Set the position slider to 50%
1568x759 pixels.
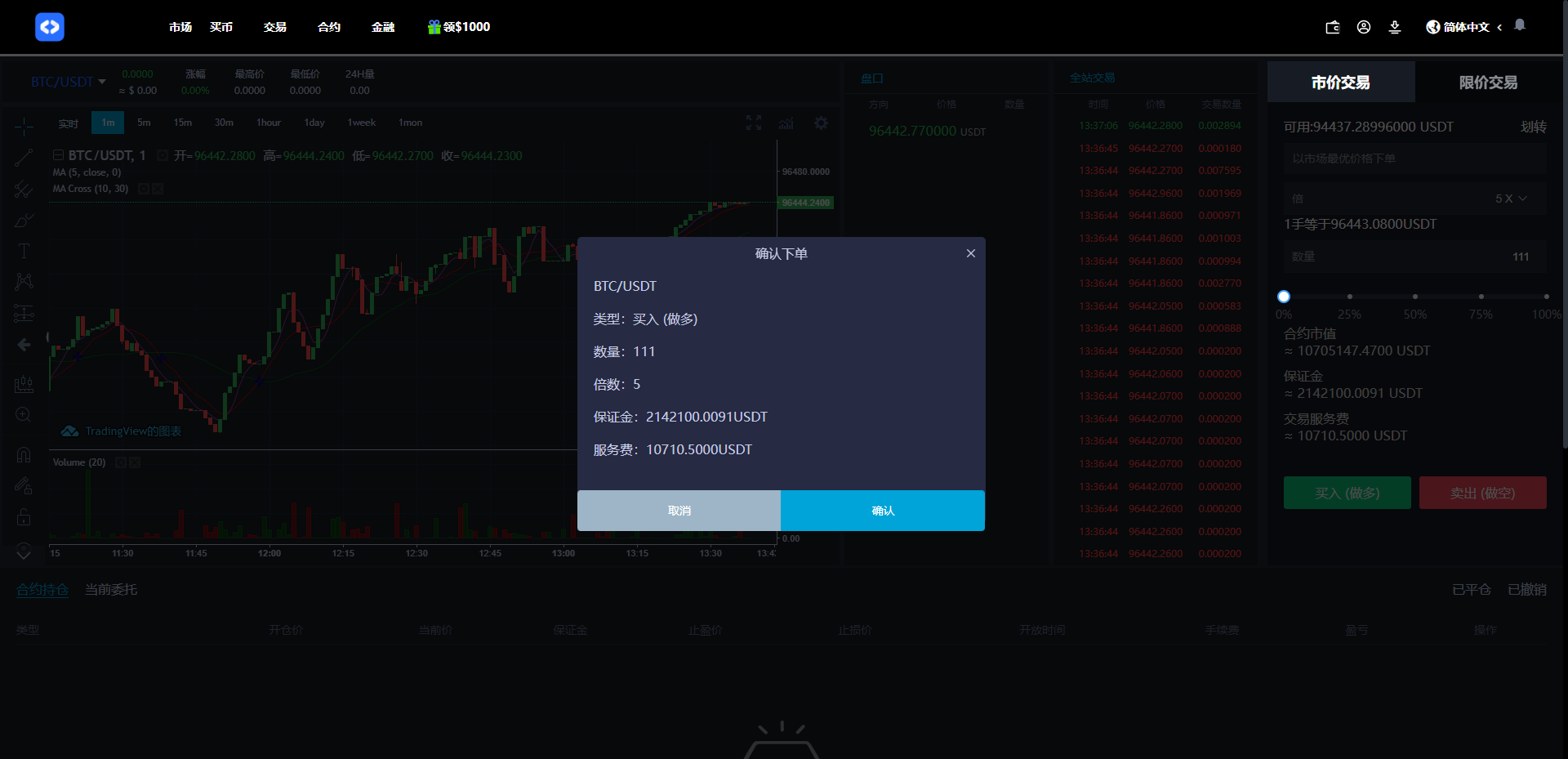coord(1414,297)
